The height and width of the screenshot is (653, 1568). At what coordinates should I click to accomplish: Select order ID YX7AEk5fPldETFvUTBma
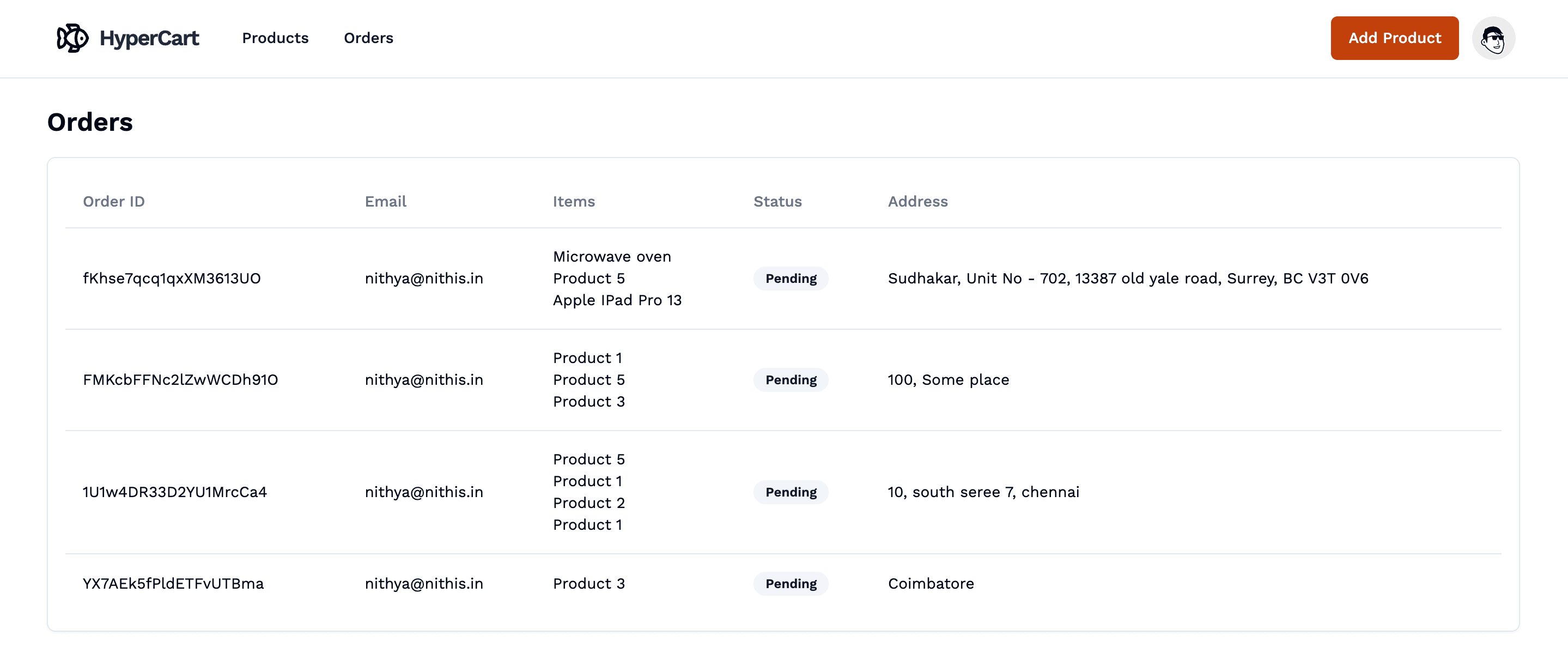tap(173, 583)
